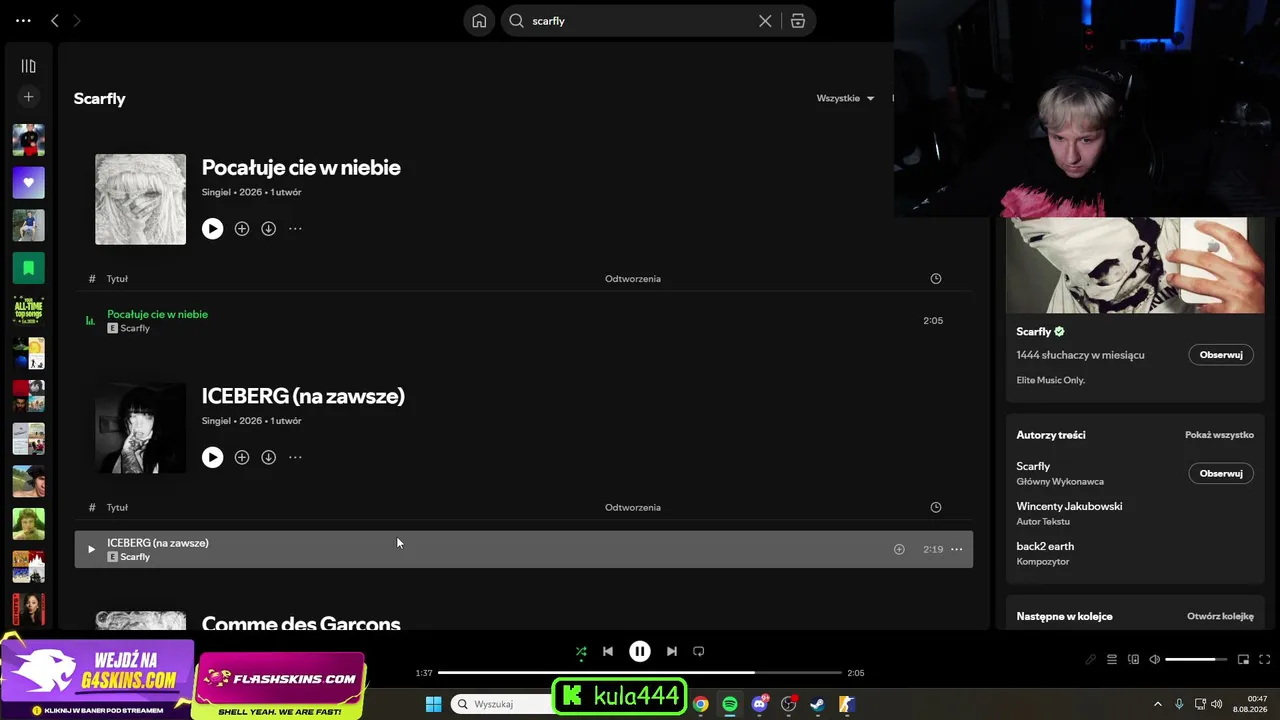Open more options for ICEBERG track row
Image resolution: width=1280 pixels, height=720 pixels.
tap(957, 549)
